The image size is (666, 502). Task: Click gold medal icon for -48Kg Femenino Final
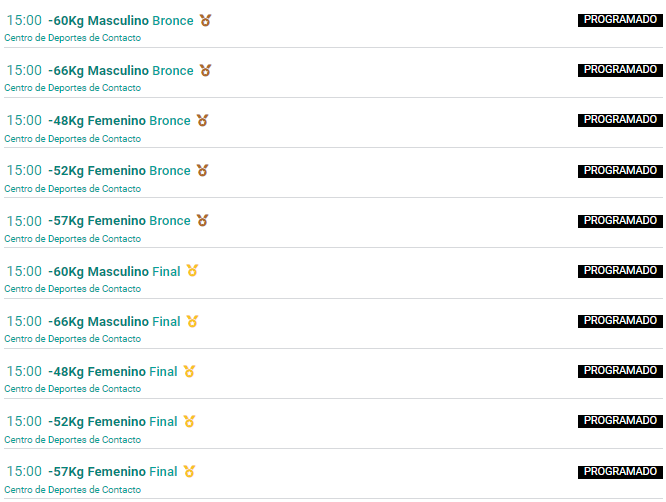[x=189, y=372]
